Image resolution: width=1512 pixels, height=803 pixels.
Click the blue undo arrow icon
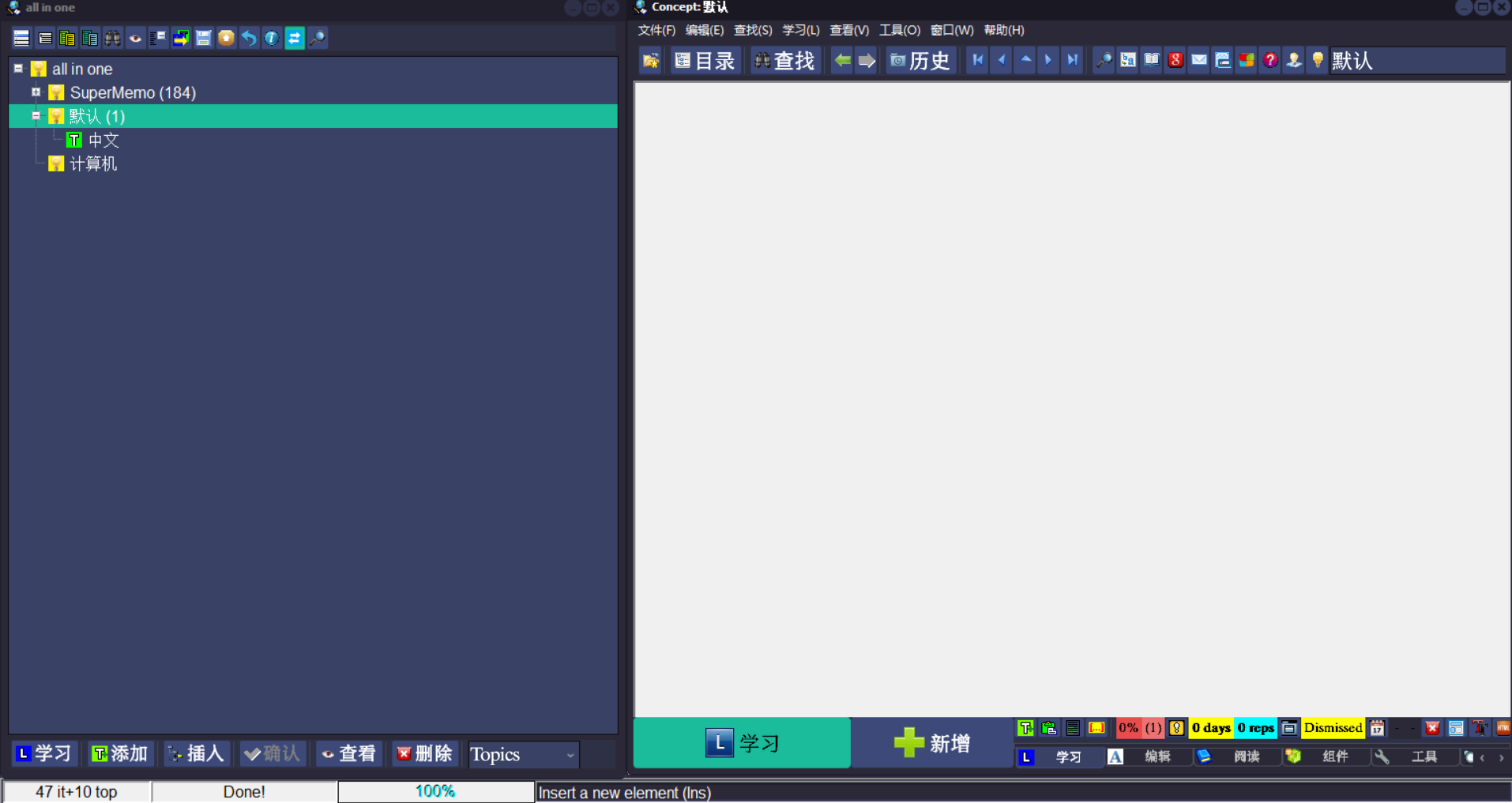click(x=249, y=38)
